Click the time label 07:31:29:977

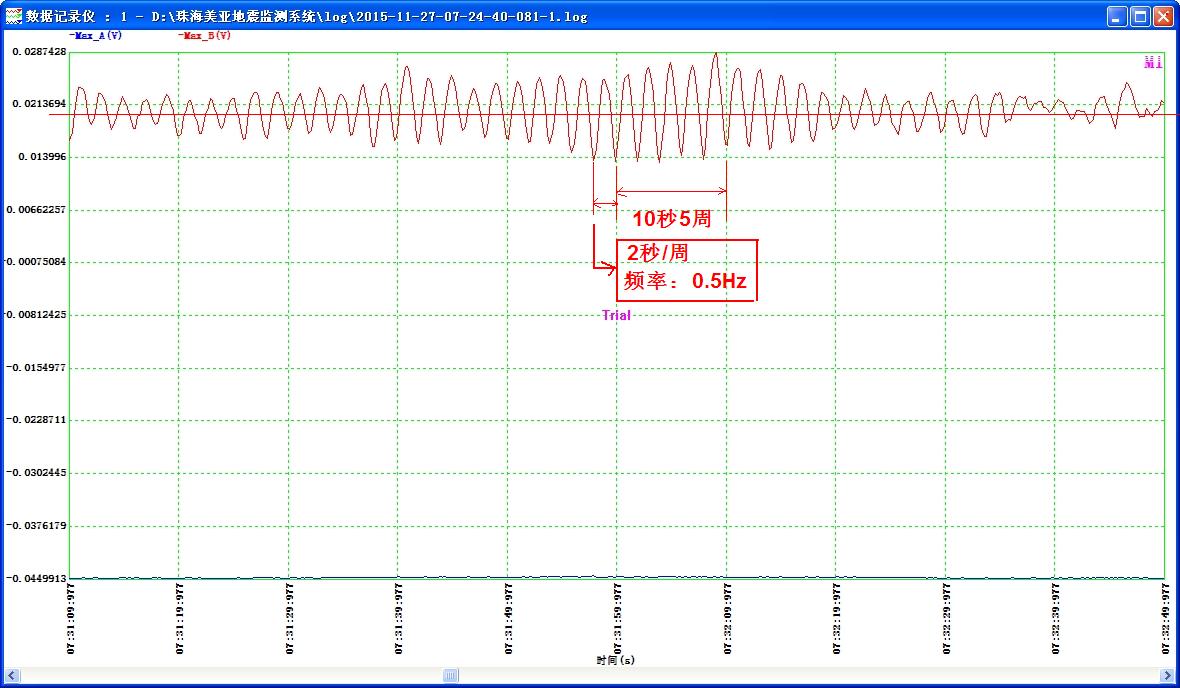click(x=289, y=618)
